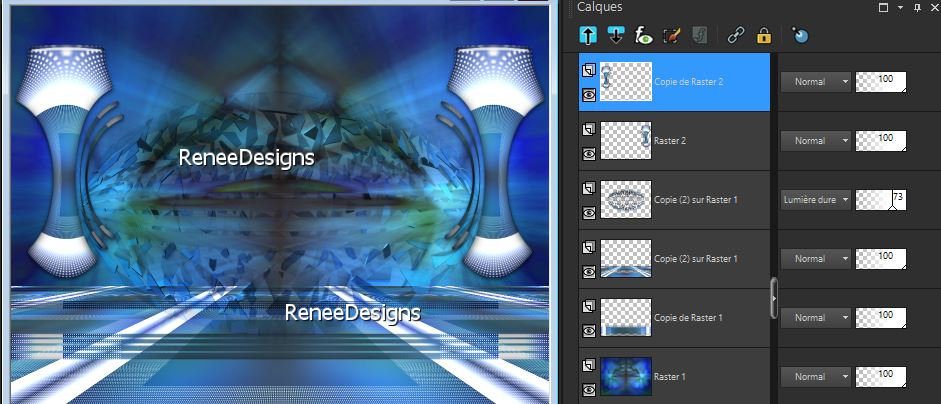Click layer type icon of Copie de Raster 1
The width and height of the screenshot is (941, 404).
(588, 307)
